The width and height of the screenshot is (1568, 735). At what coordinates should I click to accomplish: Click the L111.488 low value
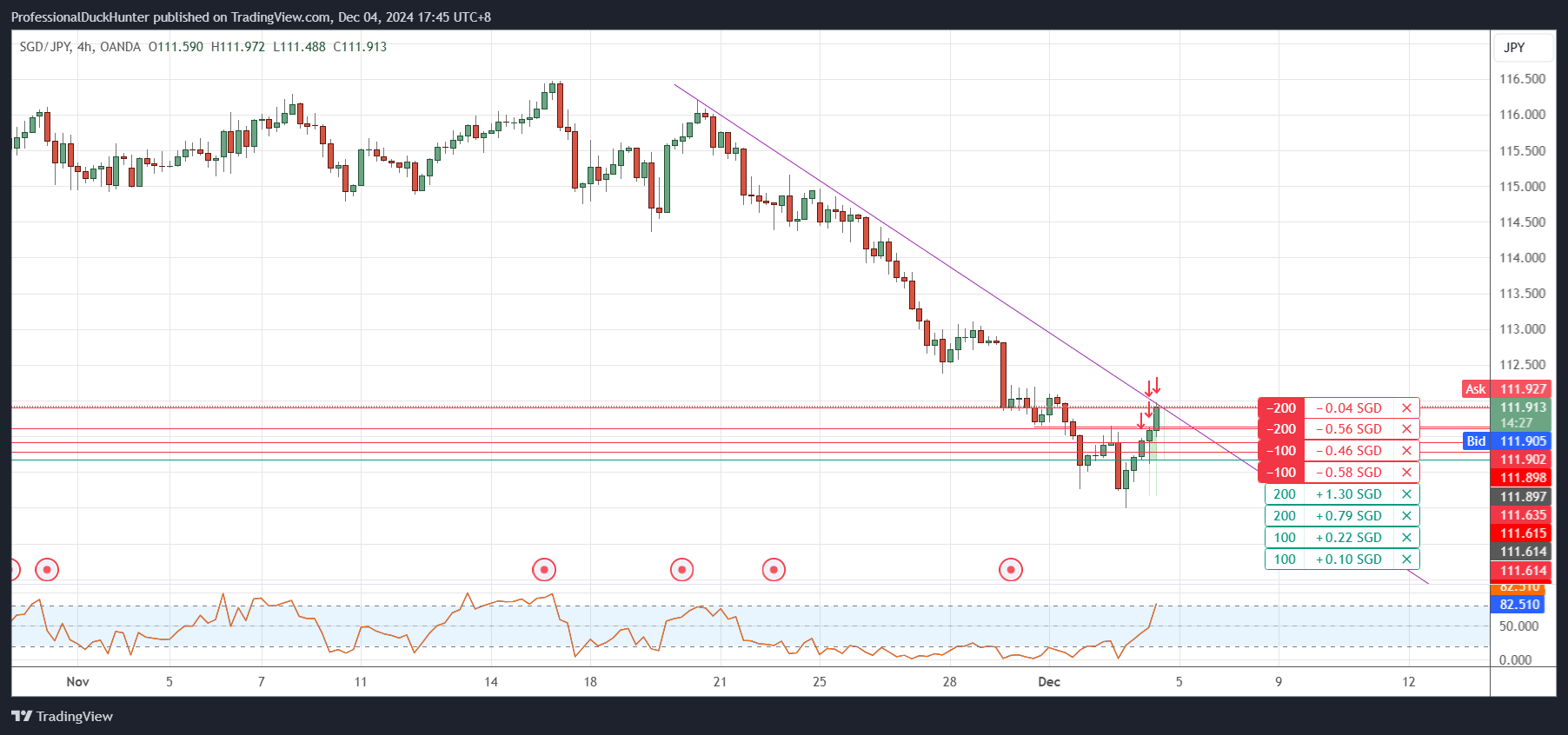tap(299, 47)
